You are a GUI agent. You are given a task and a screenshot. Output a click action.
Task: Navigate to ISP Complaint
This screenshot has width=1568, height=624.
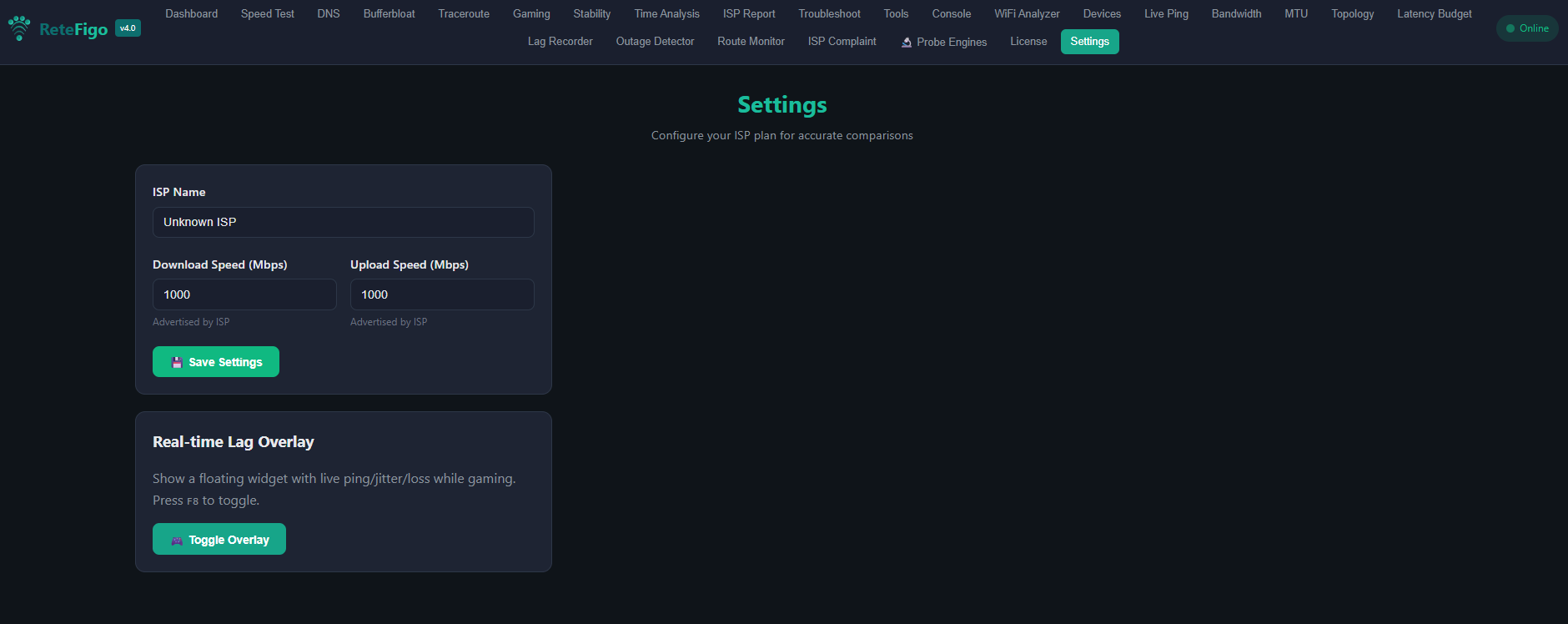(842, 42)
